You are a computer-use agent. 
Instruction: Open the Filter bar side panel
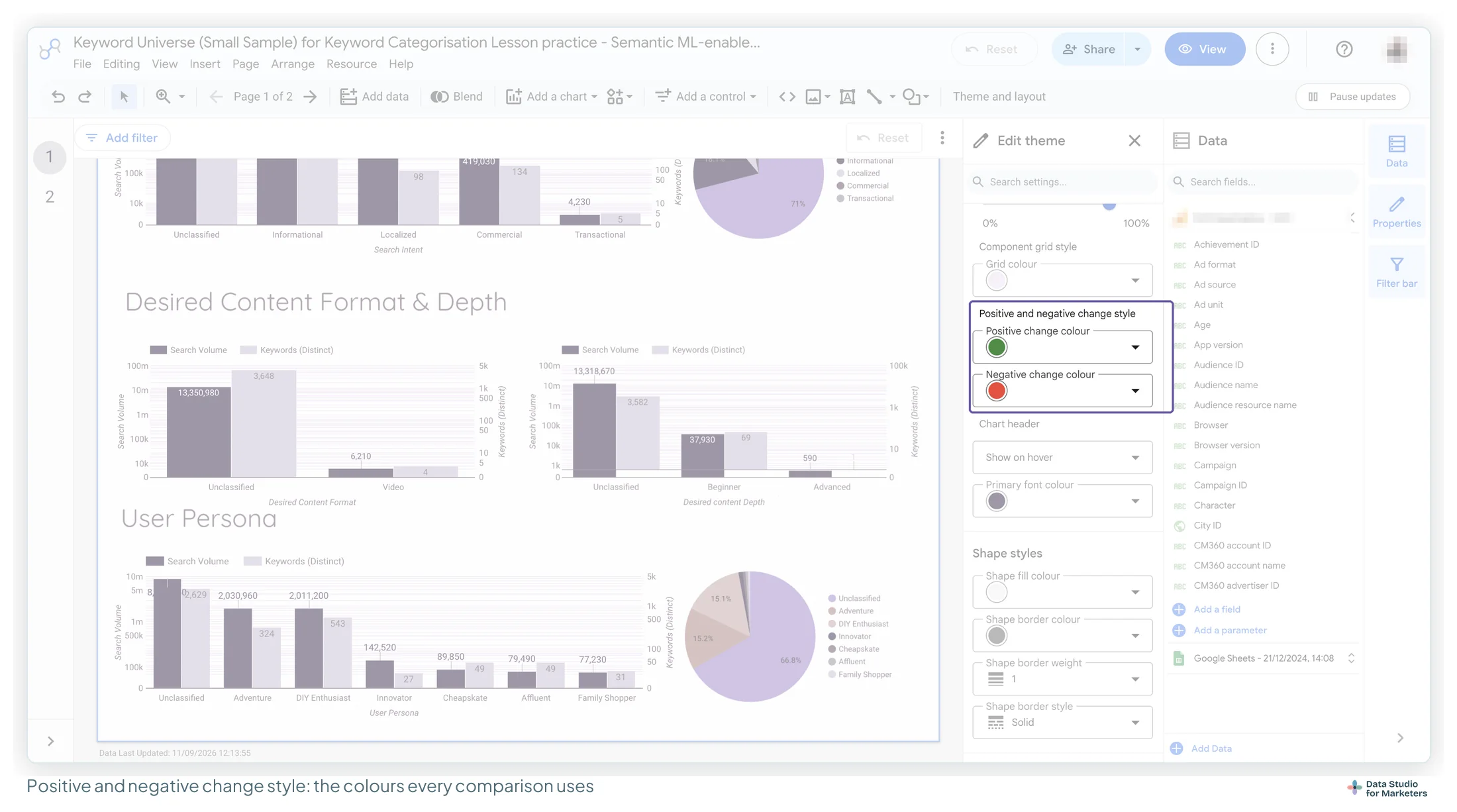point(1397,272)
